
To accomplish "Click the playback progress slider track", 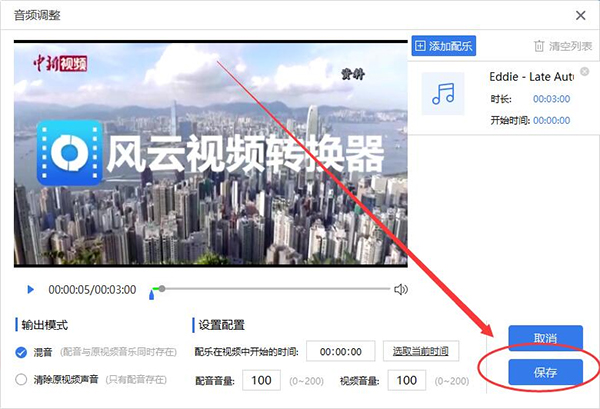I will (x=270, y=289).
